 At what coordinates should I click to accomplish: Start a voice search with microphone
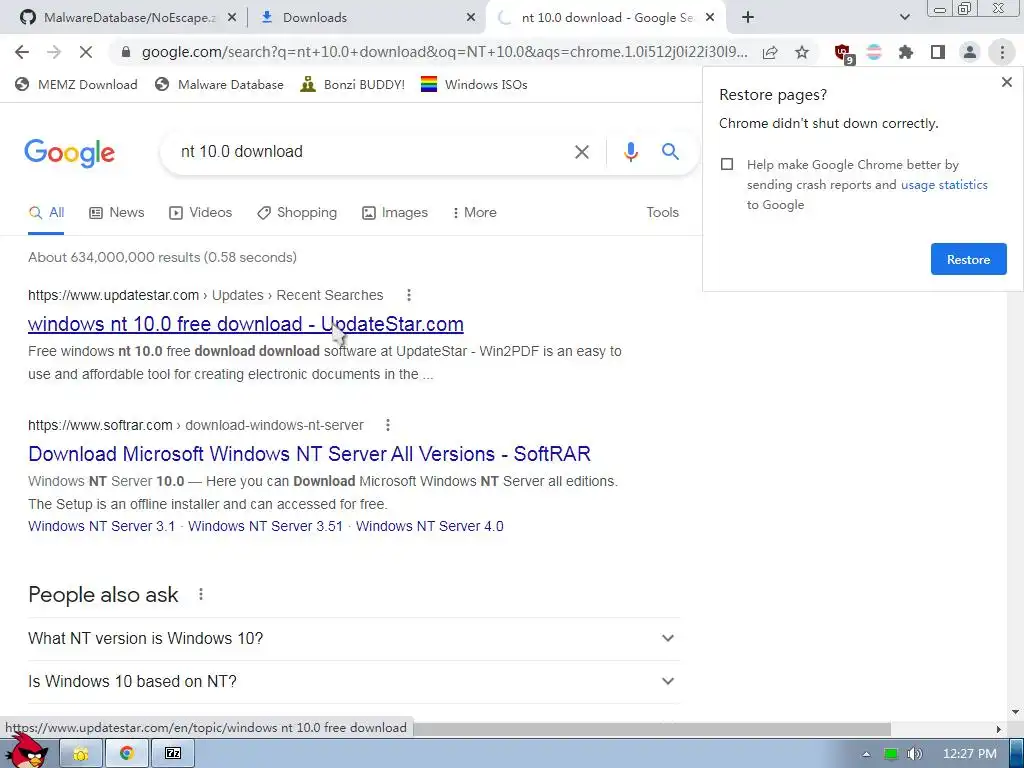pyautogui.click(x=630, y=152)
